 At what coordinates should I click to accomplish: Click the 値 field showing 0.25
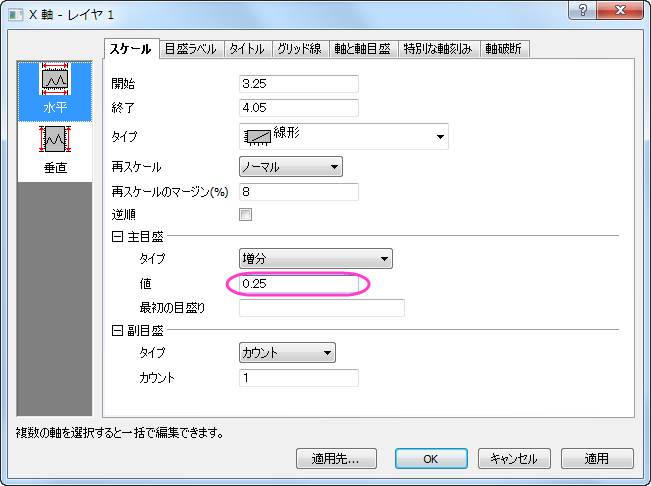299,284
